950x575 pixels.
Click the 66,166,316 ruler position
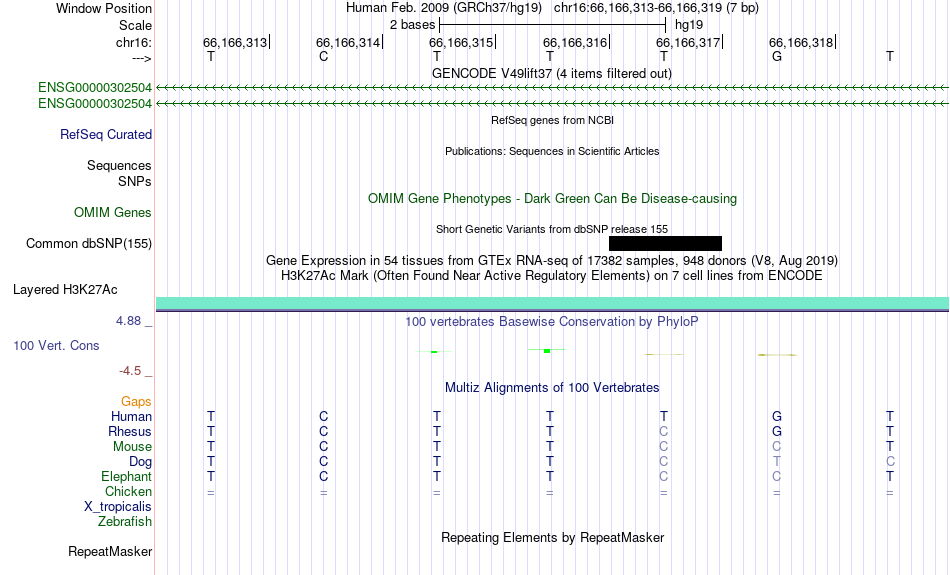coord(576,42)
